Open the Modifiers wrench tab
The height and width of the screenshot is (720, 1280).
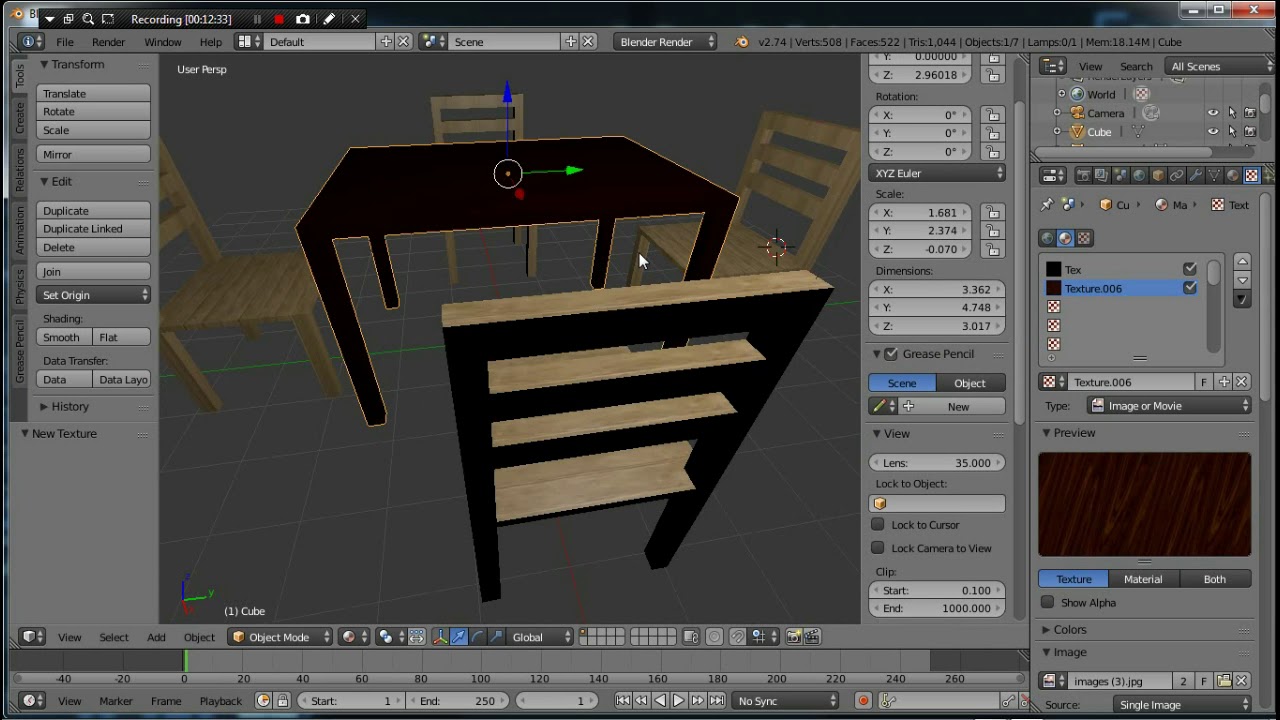click(1195, 176)
